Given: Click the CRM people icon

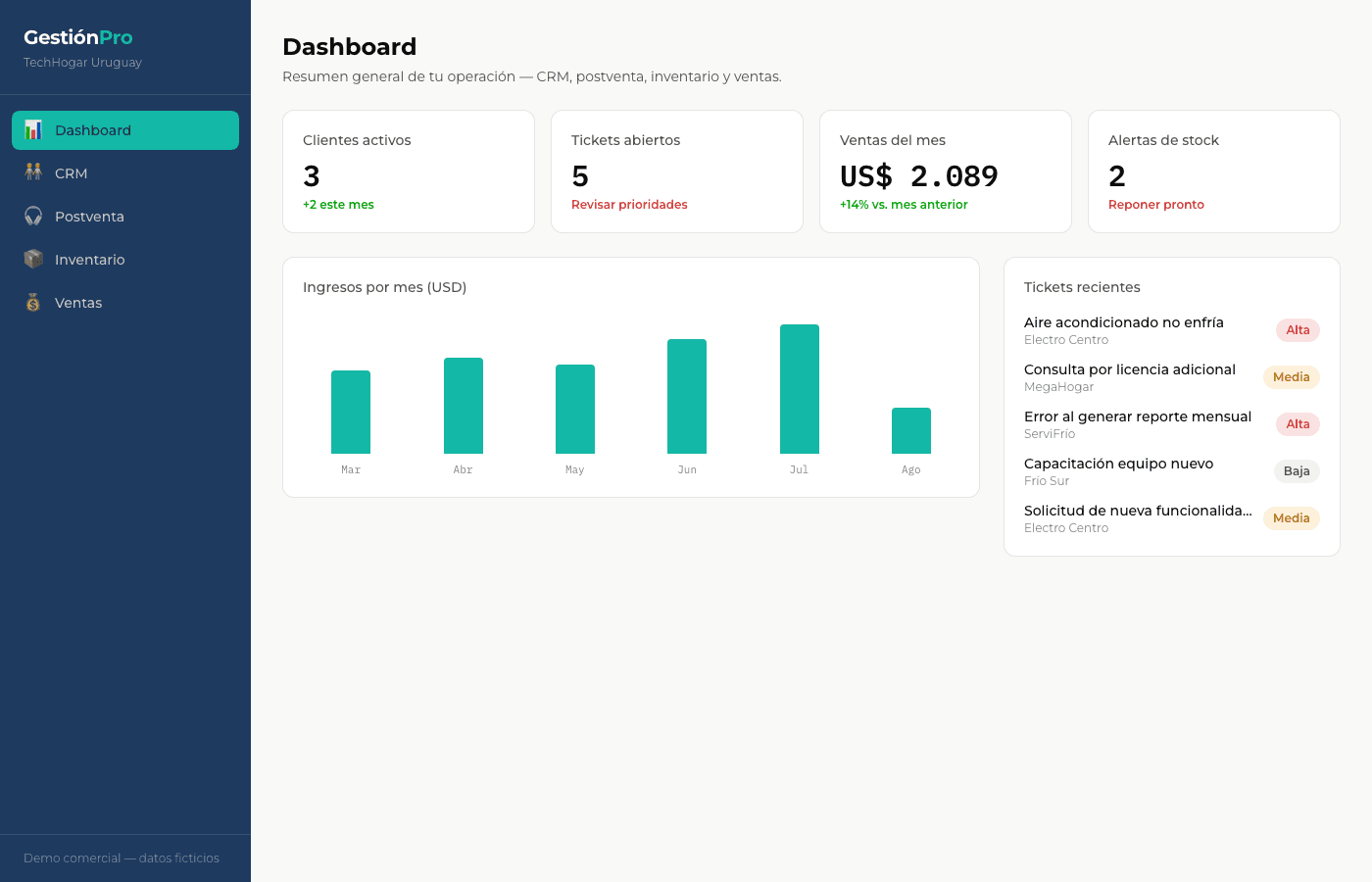Looking at the screenshot, I should 33,173.
